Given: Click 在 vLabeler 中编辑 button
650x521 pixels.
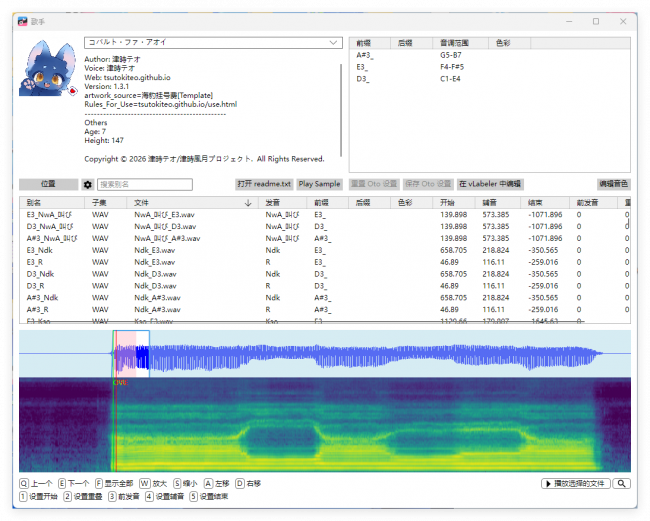Looking at the screenshot, I should pos(490,184).
